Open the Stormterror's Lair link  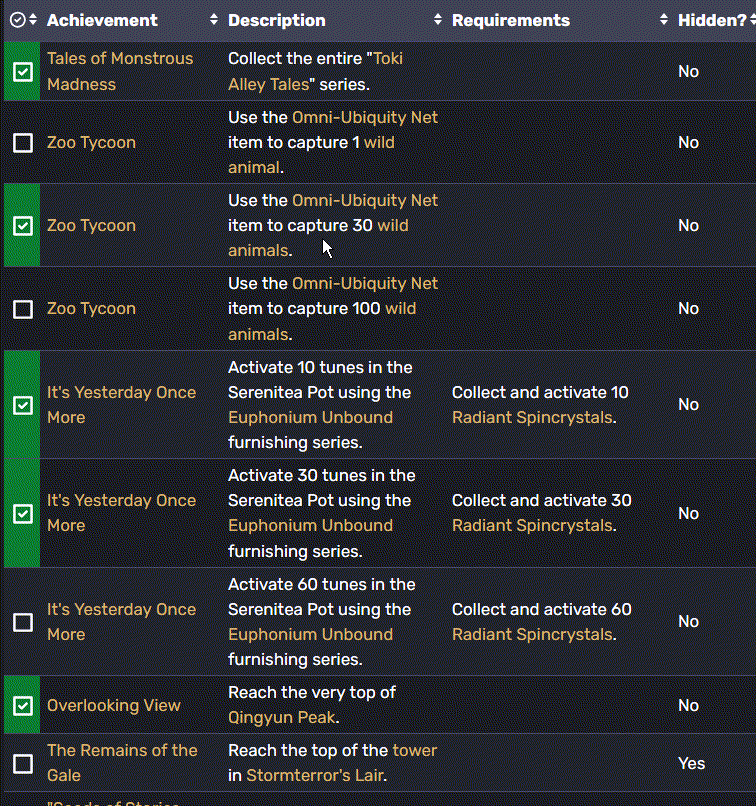tap(315, 775)
